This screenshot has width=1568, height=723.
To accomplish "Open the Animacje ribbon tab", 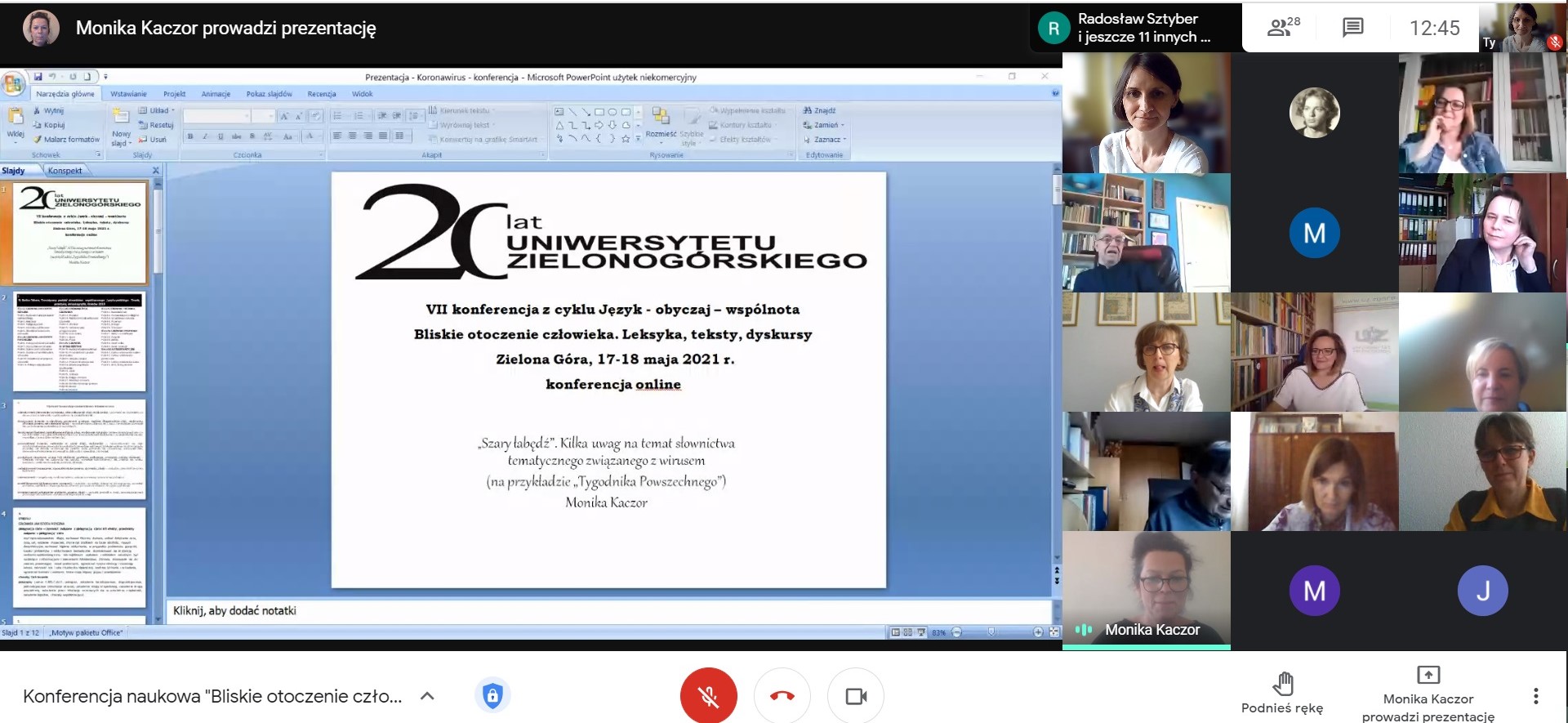I will (216, 94).
